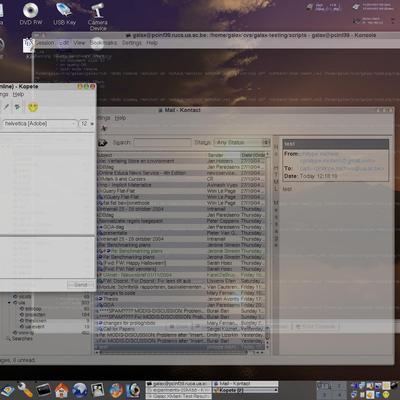Open the Session menu in Konsole
This screenshot has width=400, height=400.
[x=44, y=43]
